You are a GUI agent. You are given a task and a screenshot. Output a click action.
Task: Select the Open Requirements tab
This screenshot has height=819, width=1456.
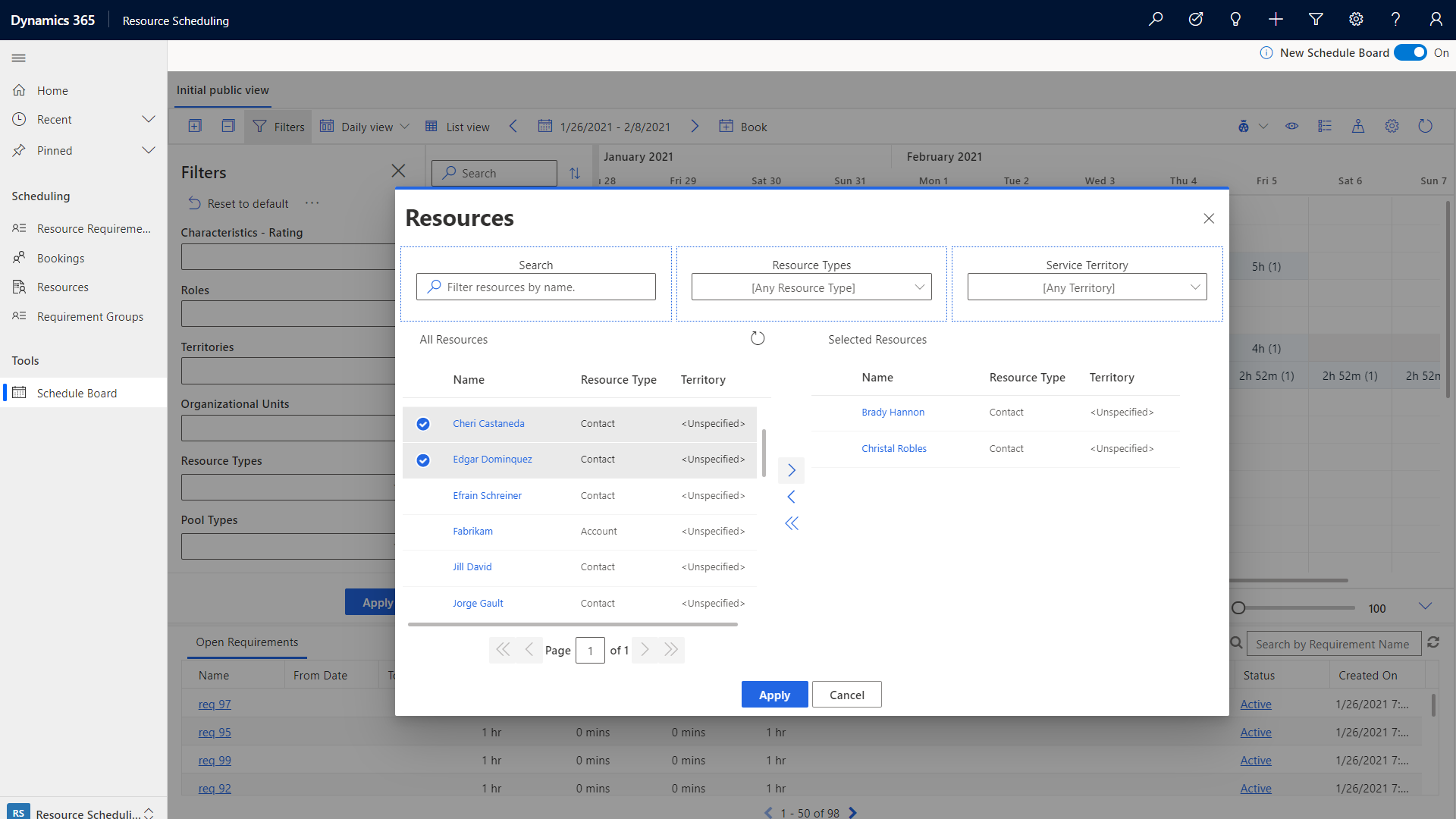point(247,641)
